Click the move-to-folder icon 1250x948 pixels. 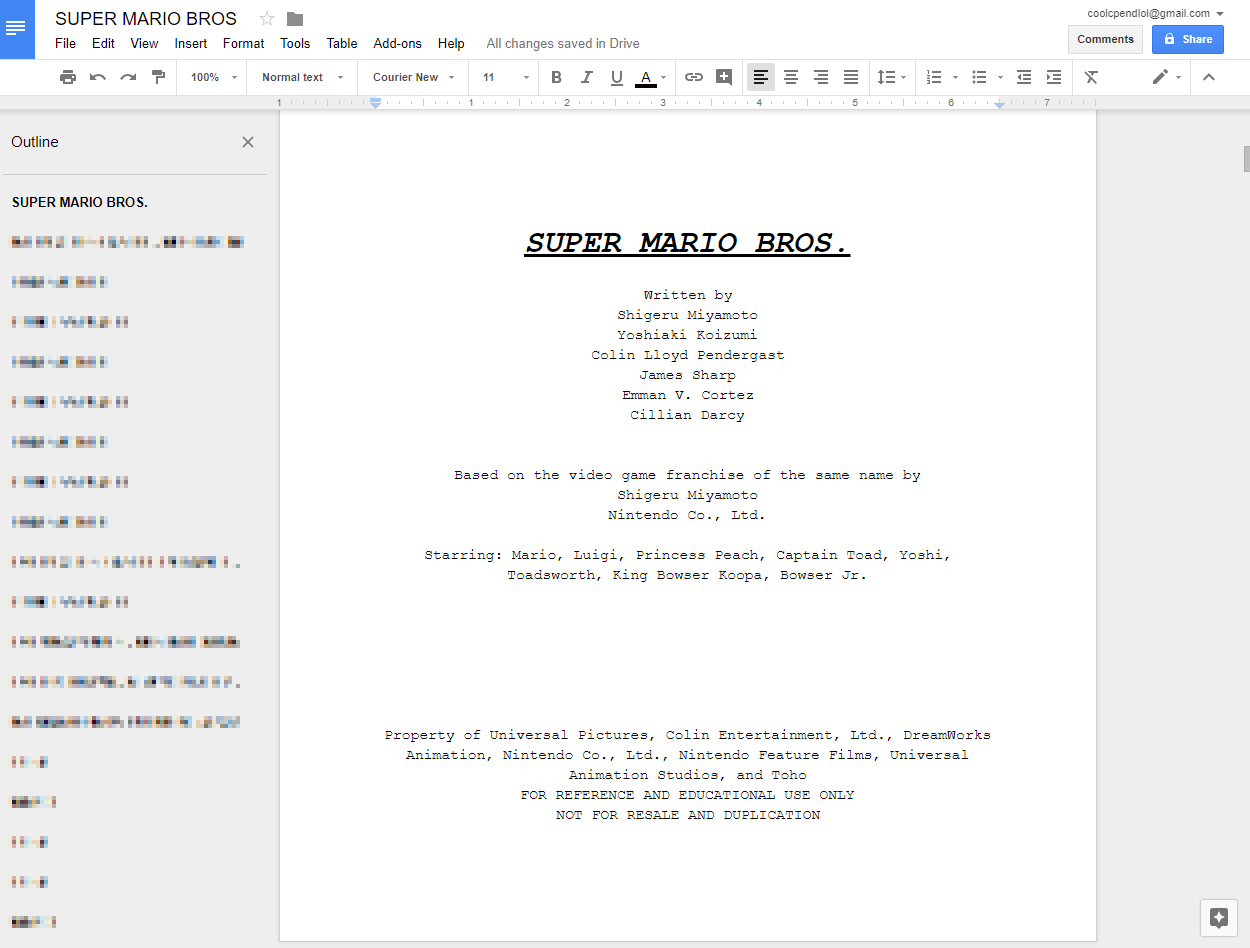[295, 19]
